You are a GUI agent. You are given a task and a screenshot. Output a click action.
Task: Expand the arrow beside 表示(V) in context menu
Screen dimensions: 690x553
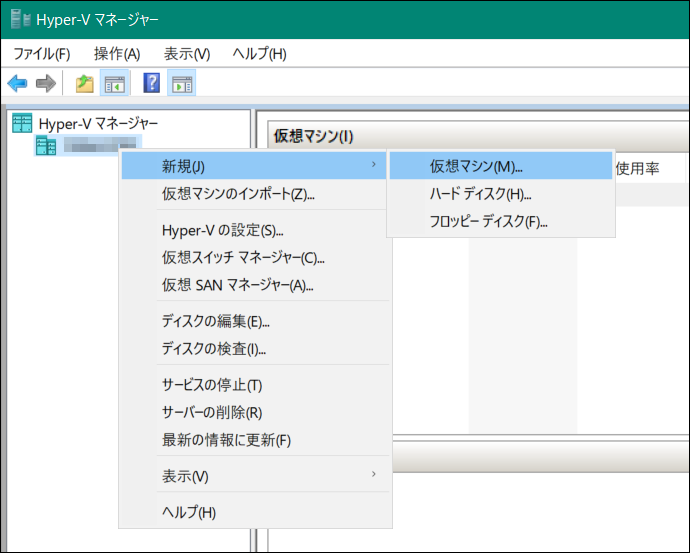click(x=374, y=474)
